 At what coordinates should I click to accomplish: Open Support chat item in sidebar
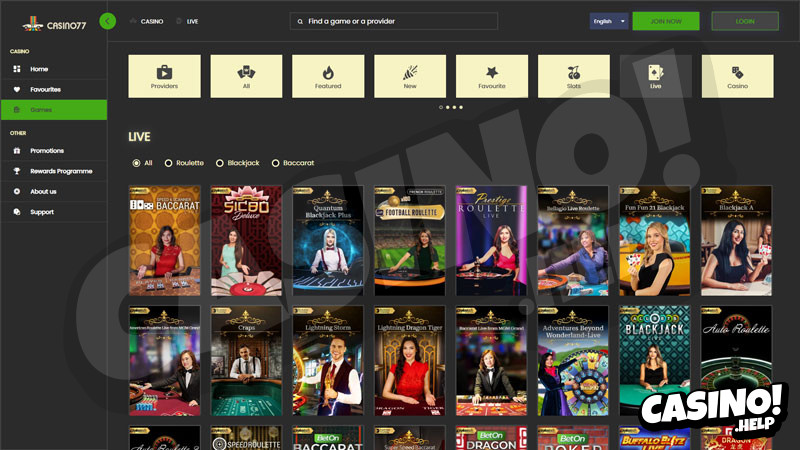(54, 212)
